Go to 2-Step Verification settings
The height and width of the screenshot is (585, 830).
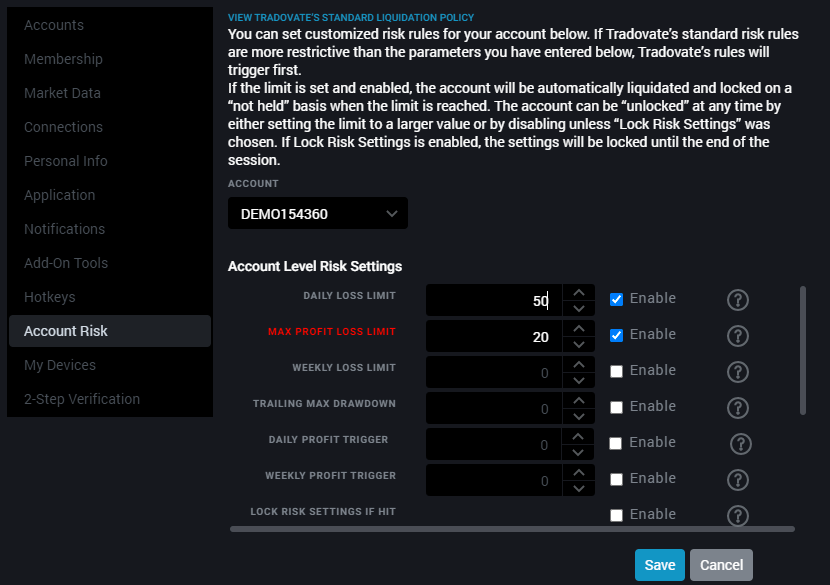click(82, 399)
